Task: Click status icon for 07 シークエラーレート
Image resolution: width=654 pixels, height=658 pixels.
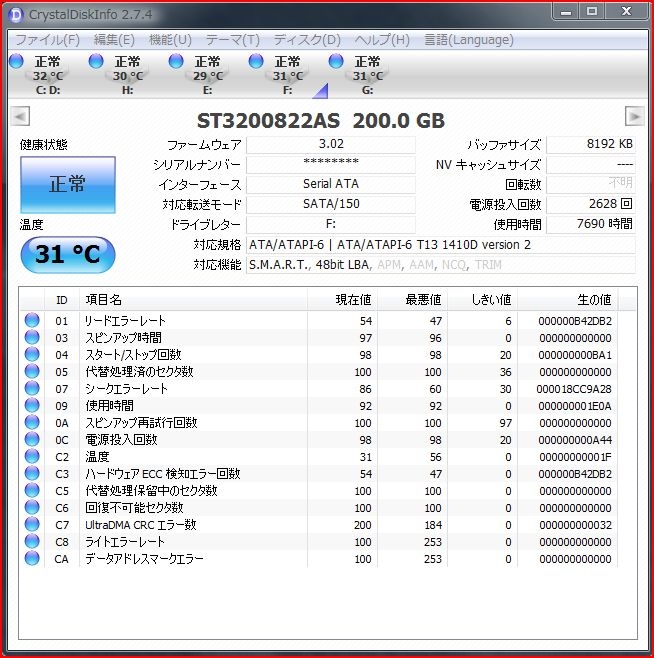Action: (x=32, y=388)
